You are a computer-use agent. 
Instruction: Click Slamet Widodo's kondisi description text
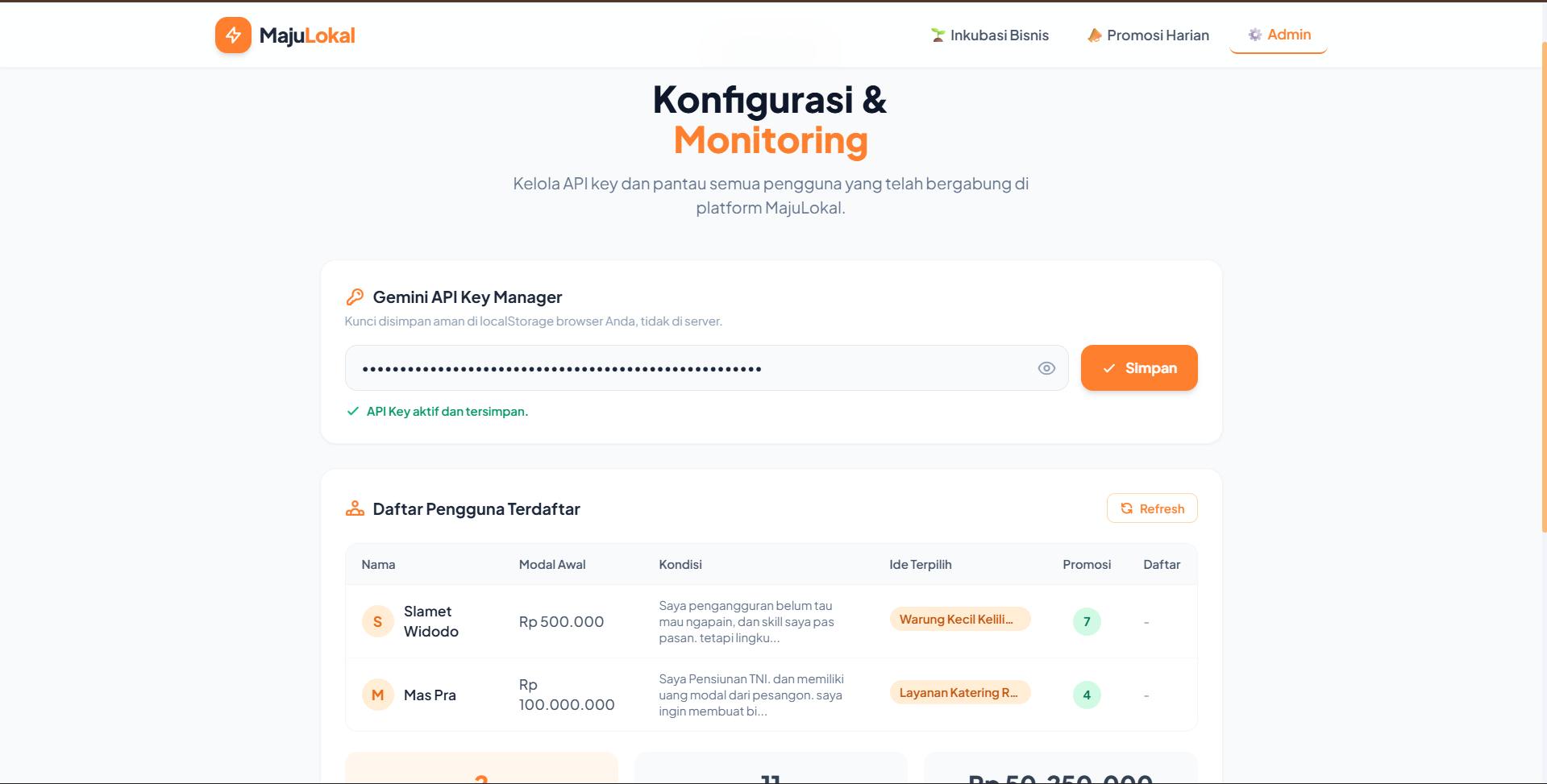pyautogui.click(x=746, y=622)
